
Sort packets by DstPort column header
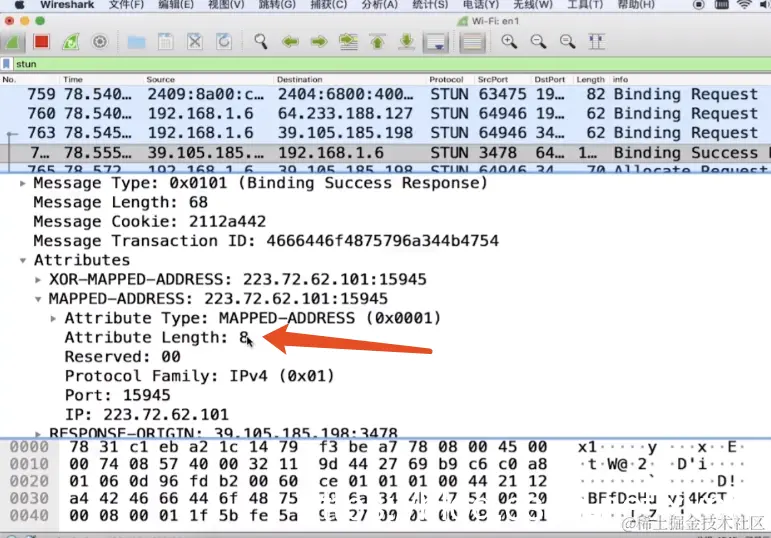(550, 79)
